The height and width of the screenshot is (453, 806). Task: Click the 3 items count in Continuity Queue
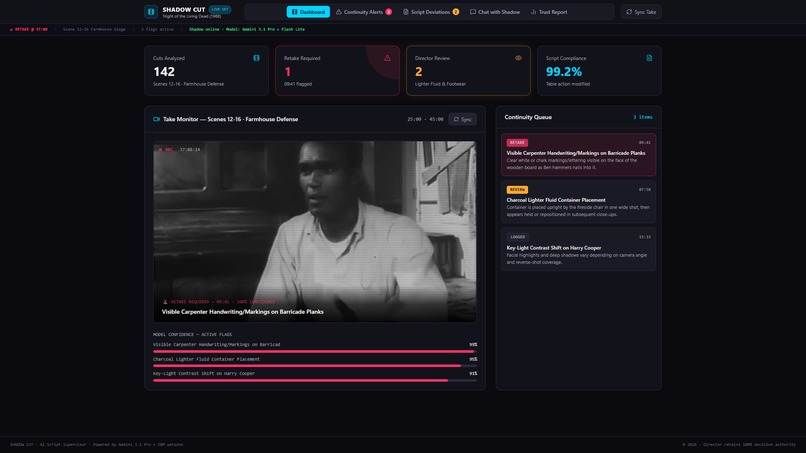pos(643,117)
